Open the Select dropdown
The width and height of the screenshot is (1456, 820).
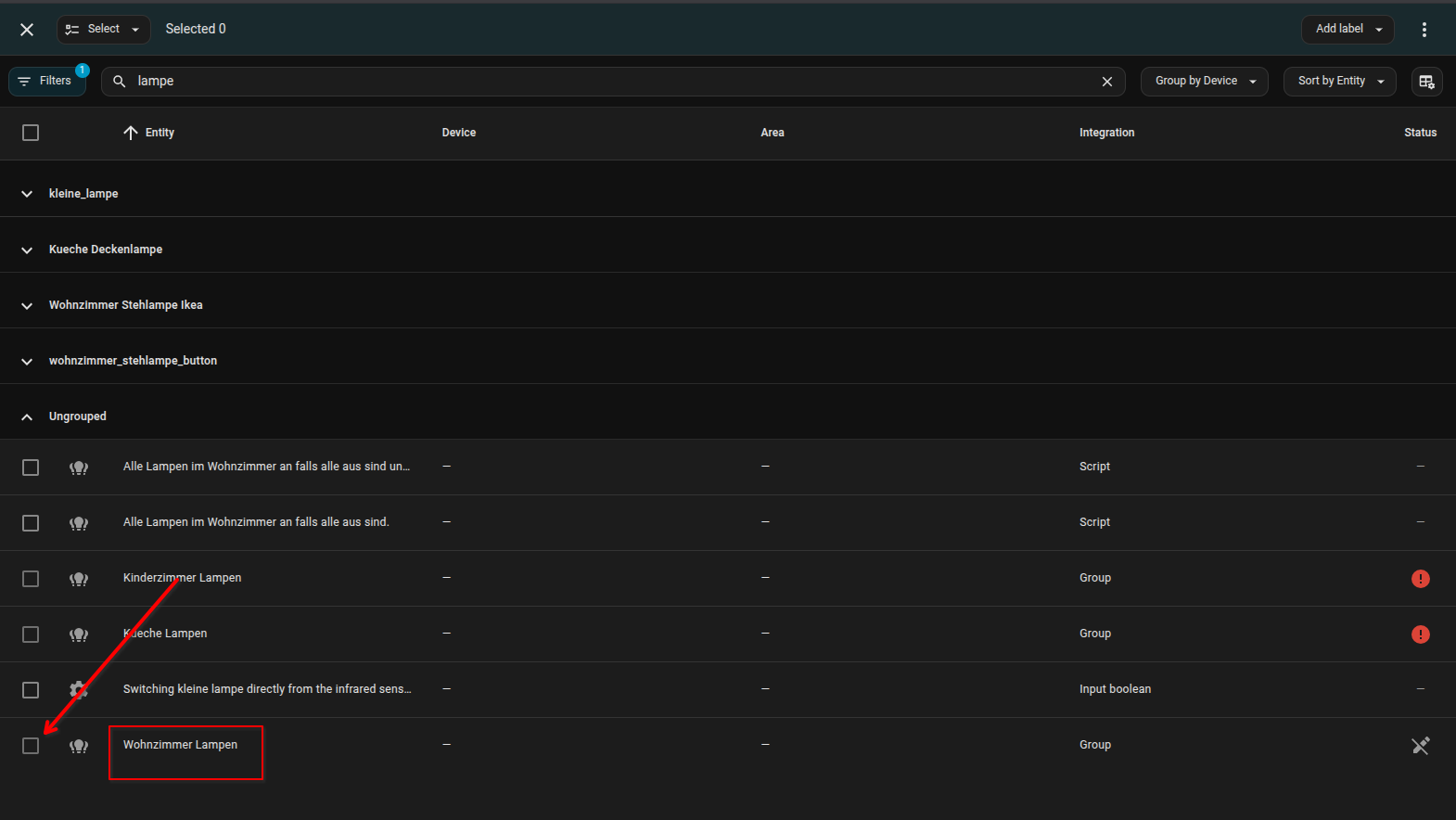pos(103,30)
